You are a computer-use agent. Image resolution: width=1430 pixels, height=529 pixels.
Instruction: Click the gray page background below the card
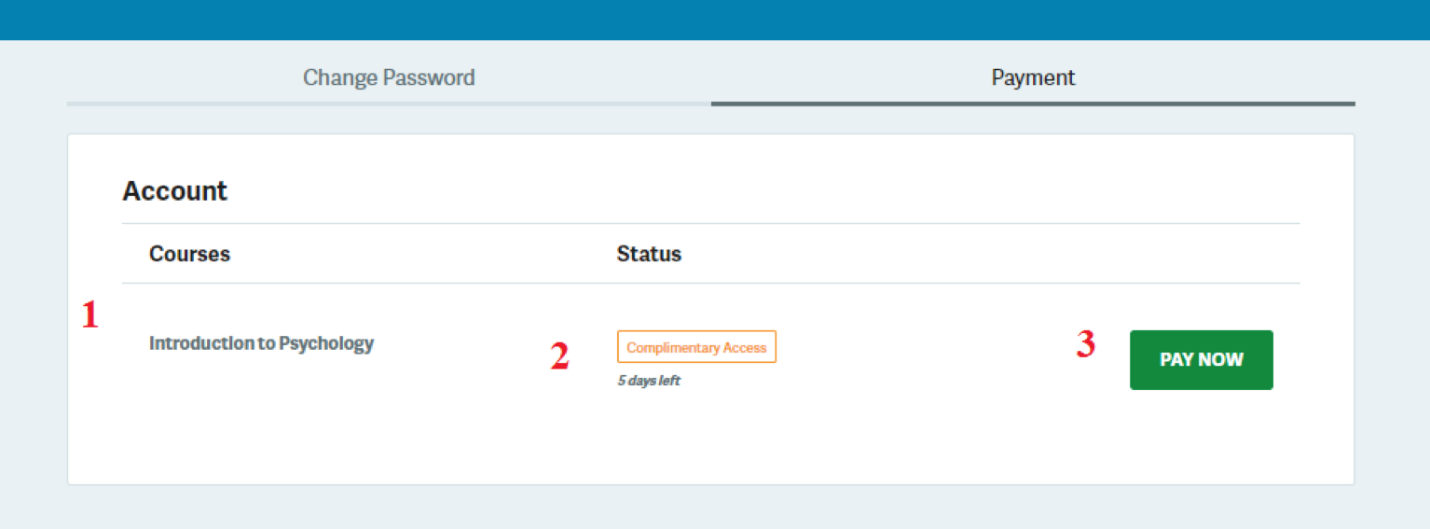[x=714, y=508]
